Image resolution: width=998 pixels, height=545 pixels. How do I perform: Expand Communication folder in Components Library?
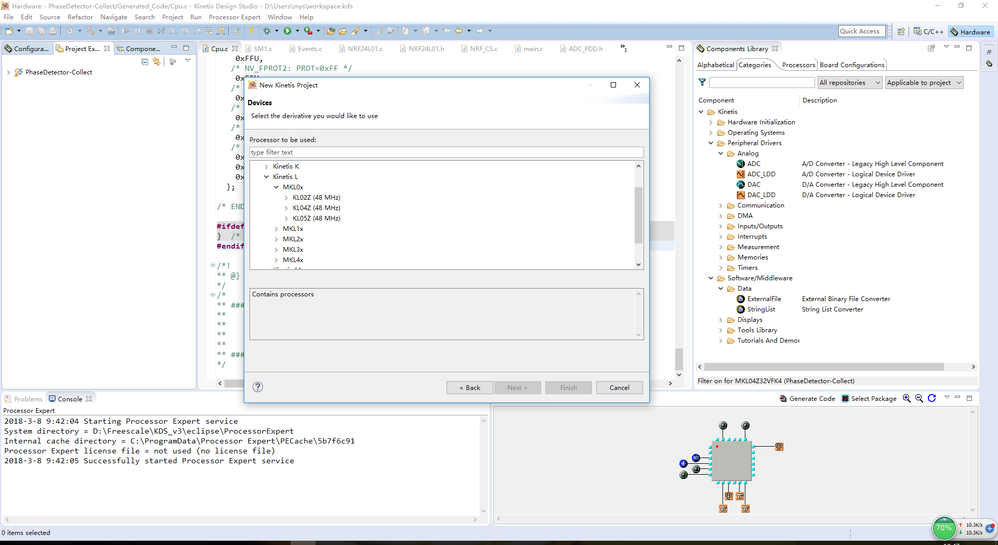point(721,206)
